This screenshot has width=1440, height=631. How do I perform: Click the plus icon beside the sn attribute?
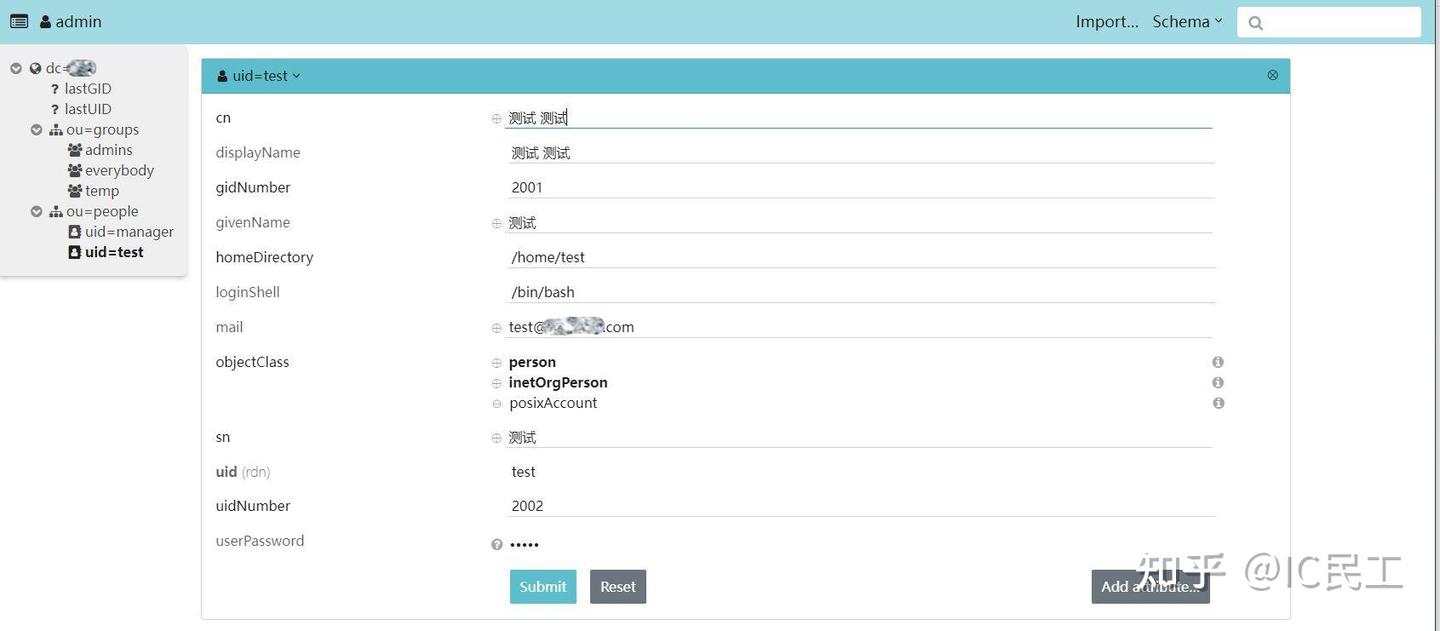coord(495,437)
